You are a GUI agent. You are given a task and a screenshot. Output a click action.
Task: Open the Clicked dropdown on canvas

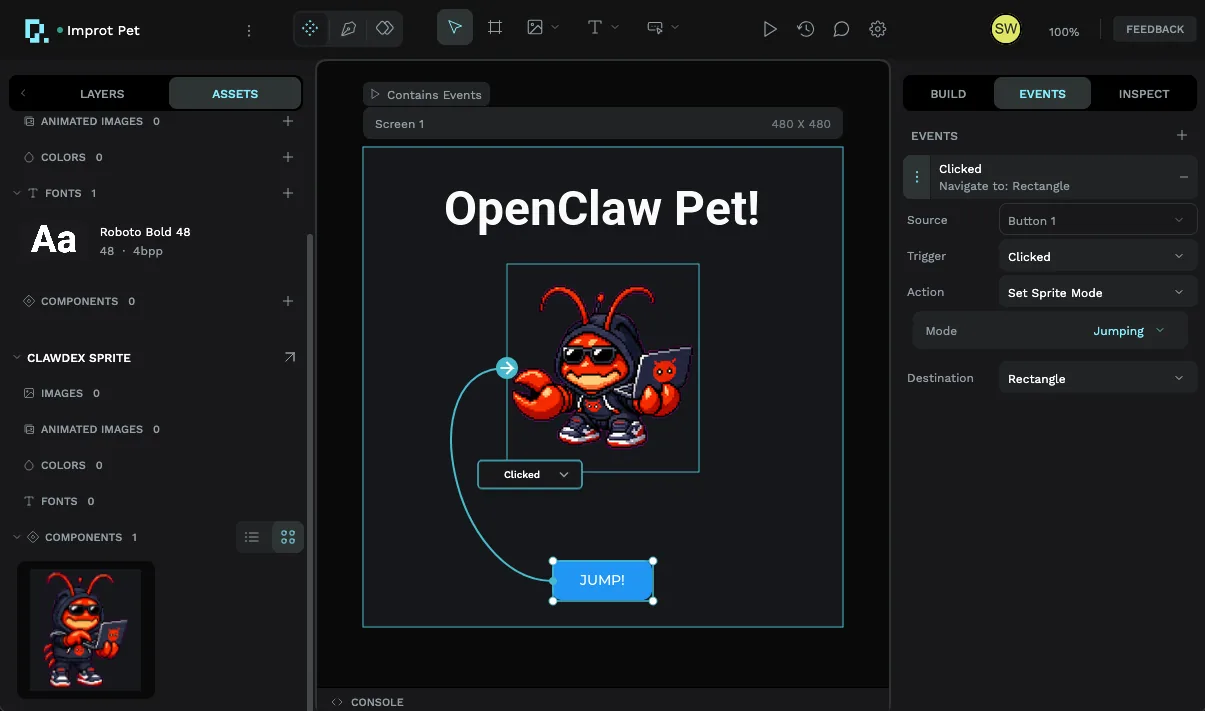pyautogui.click(x=530, y=474)
